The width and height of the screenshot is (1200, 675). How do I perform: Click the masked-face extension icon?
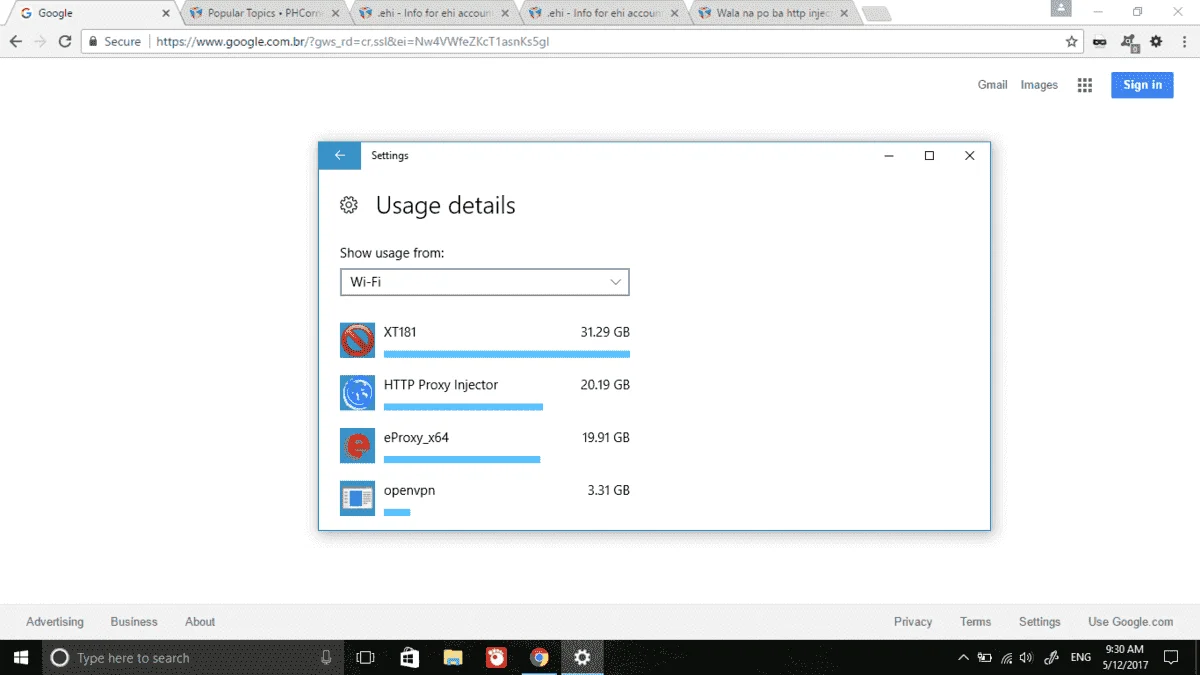[x=1100, y=42]
